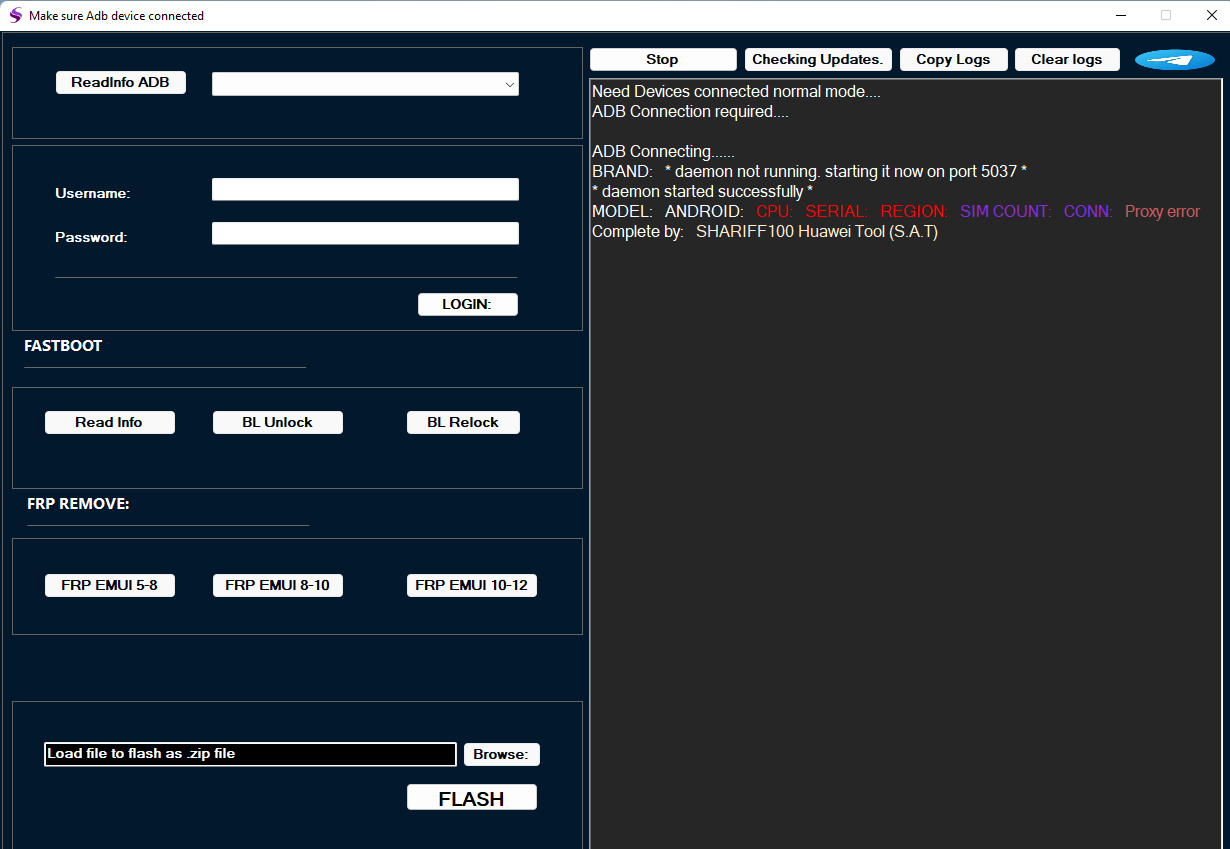Stop the current operation

[662, 60]
